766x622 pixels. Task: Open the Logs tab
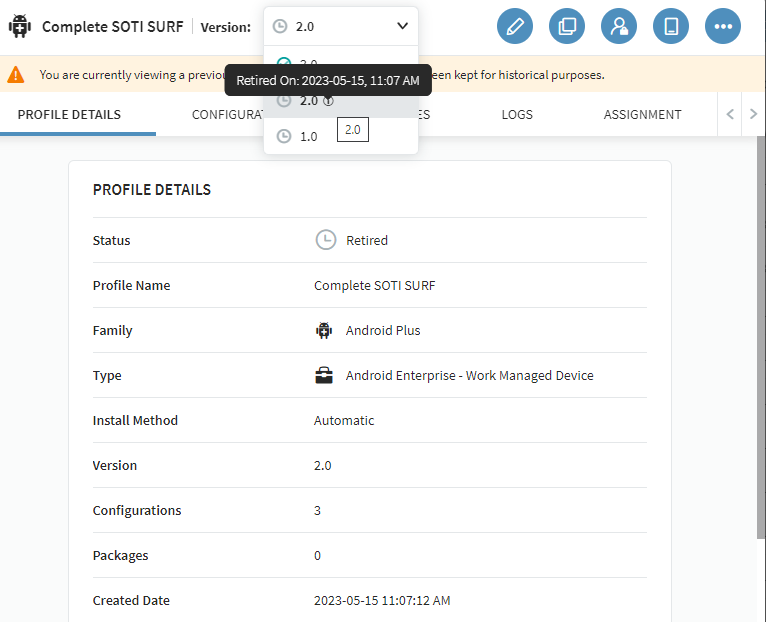(517, 115)
